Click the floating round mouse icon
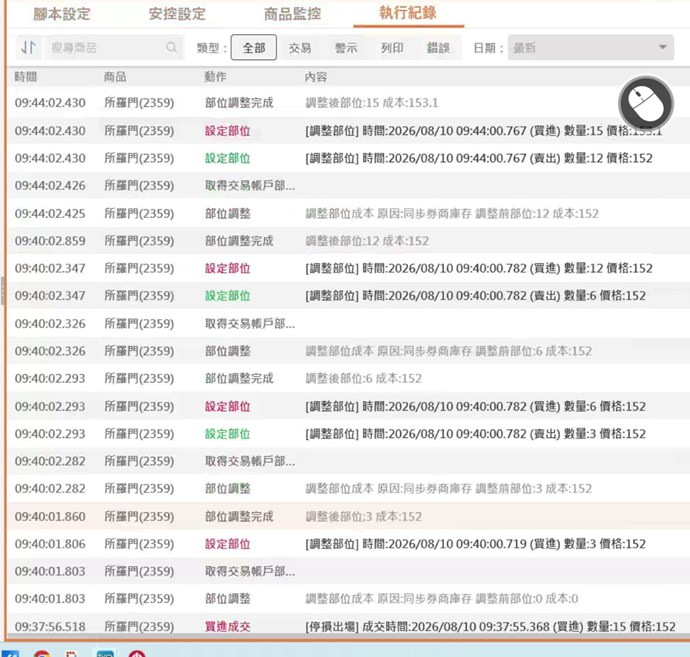 click(x=646, y=103)
